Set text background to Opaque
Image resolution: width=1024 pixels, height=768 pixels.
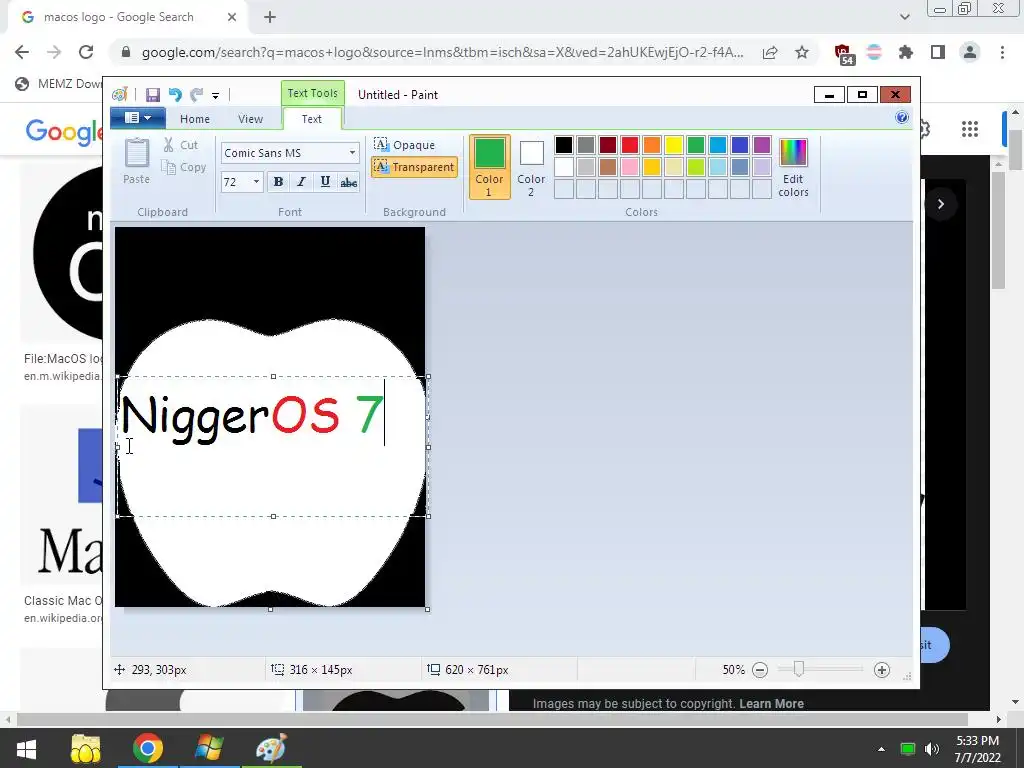coord(404,144)
